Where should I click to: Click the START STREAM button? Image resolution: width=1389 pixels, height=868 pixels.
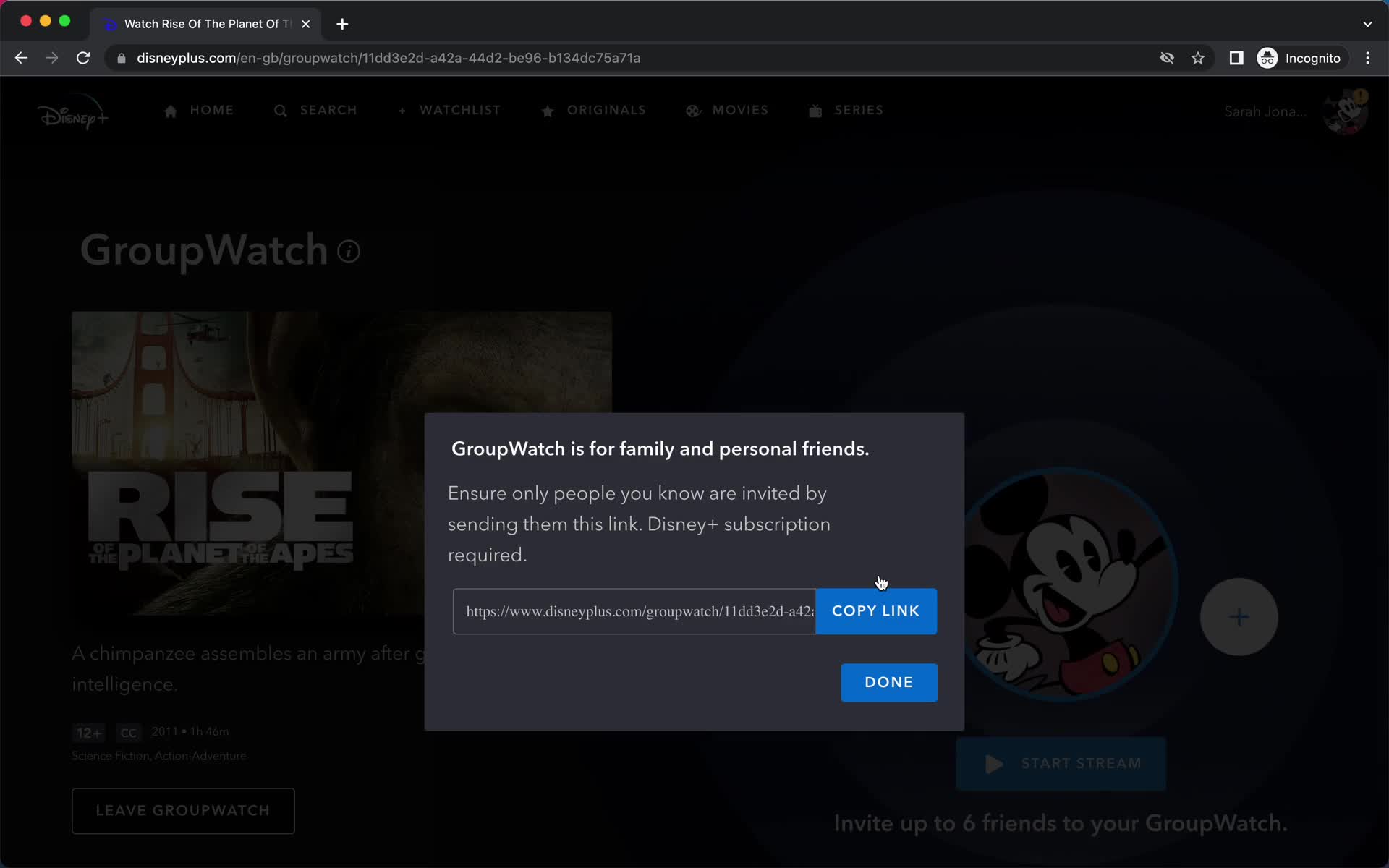pyautogui.click(x=1061, y=764)
